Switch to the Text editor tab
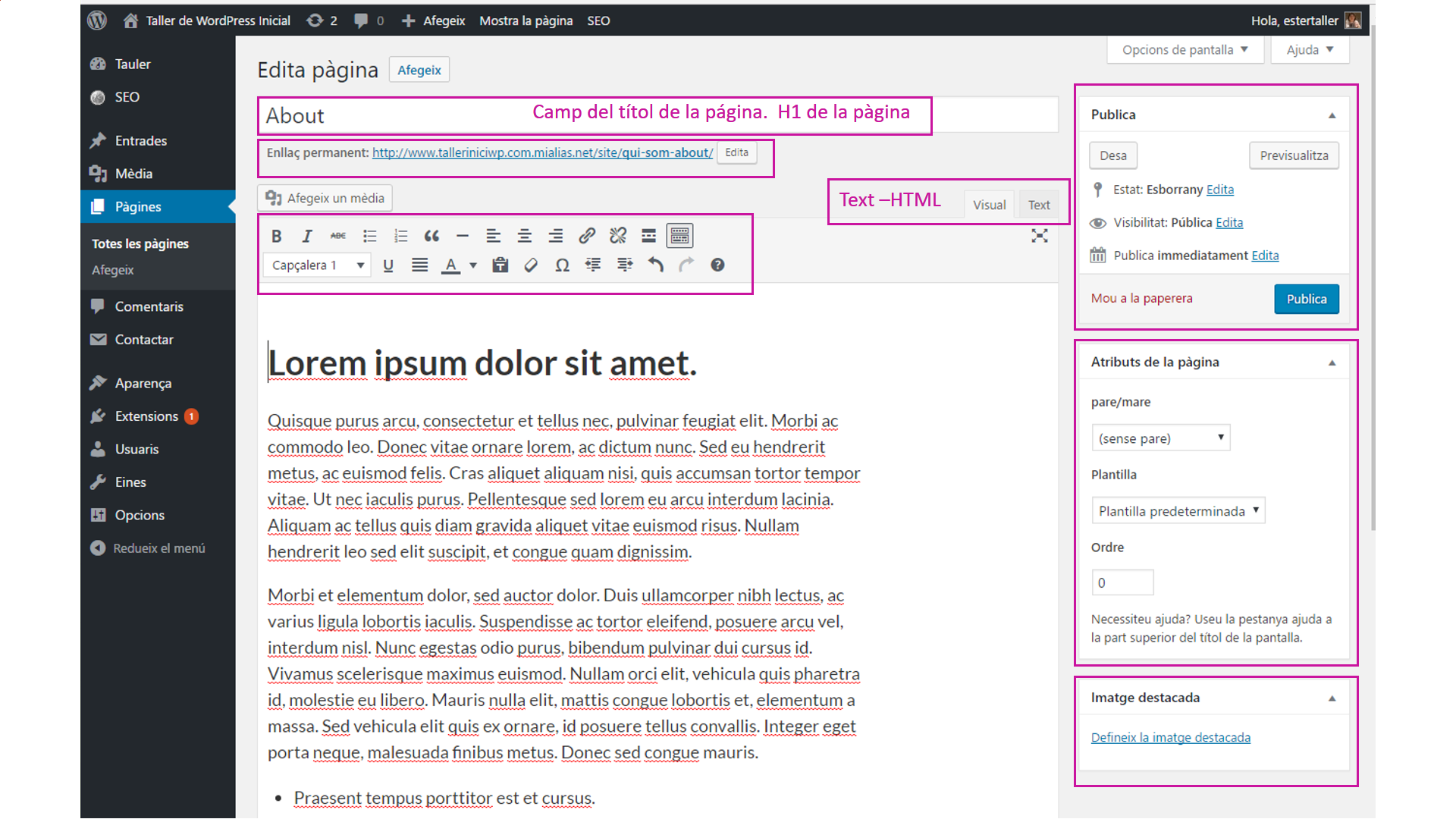 1038,205
